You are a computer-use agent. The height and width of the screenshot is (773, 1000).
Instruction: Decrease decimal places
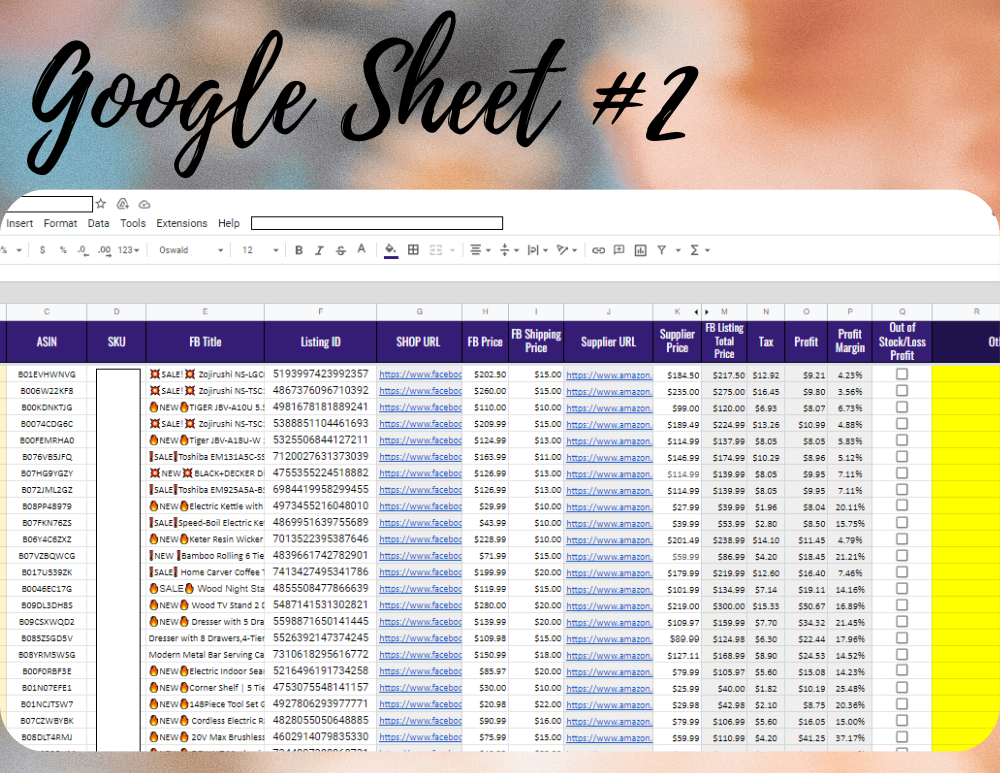[83, 250]
